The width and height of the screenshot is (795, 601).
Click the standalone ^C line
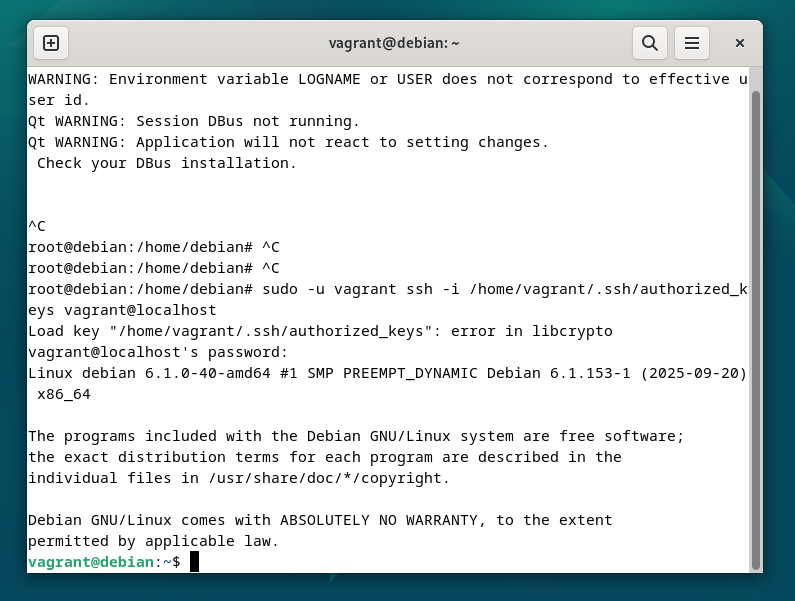coord(37,226)
